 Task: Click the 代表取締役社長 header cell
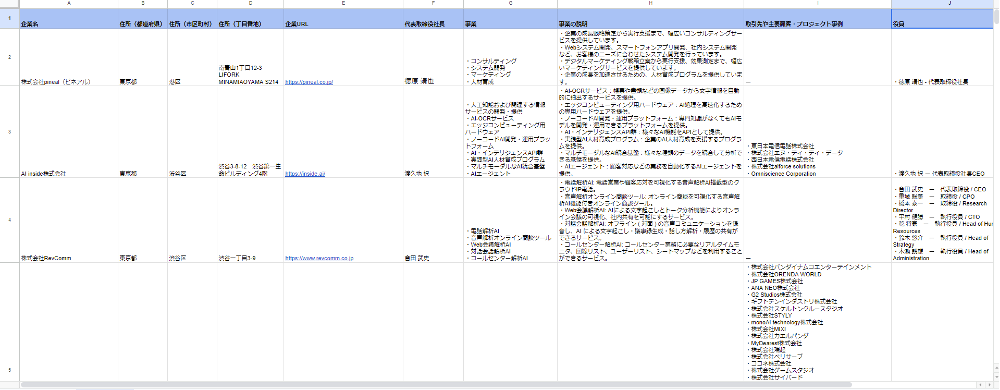pyautogui.click(x=434, y=18)
